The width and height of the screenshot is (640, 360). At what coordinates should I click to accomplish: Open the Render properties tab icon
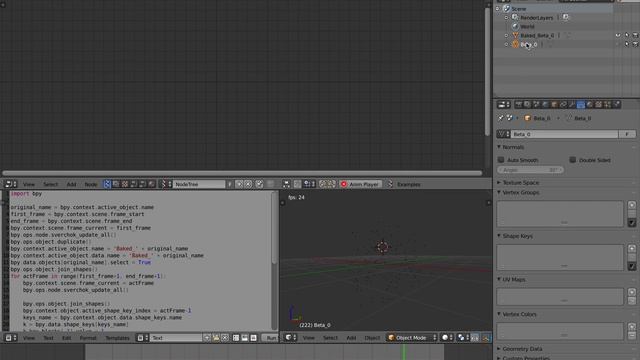[518, 105]
